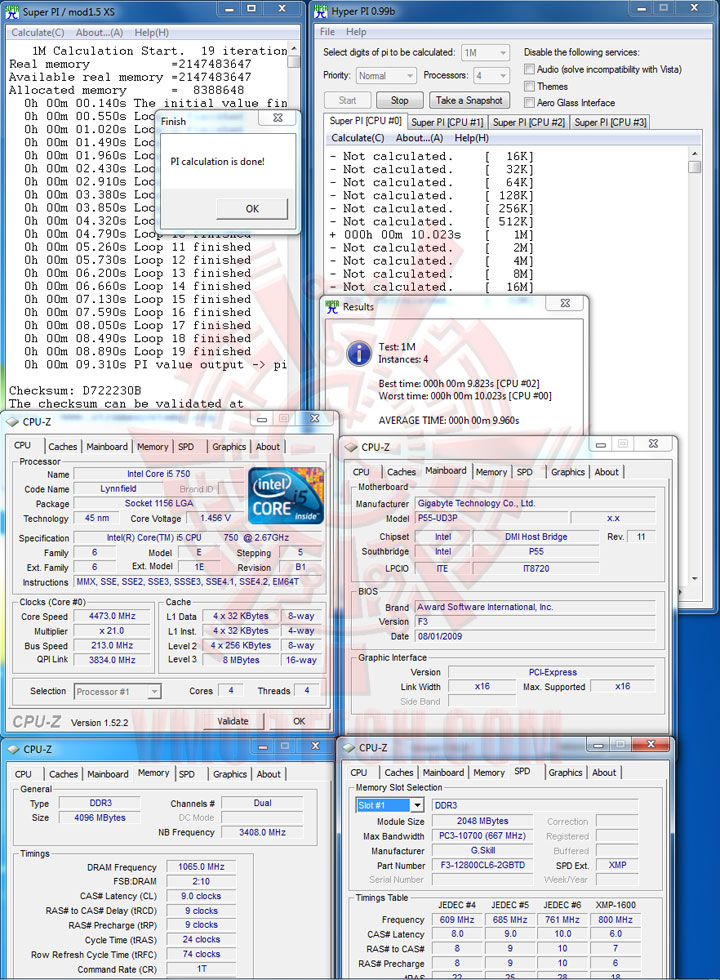Open SPD tab in CPU-Z Mainboard window

point(525,472)
